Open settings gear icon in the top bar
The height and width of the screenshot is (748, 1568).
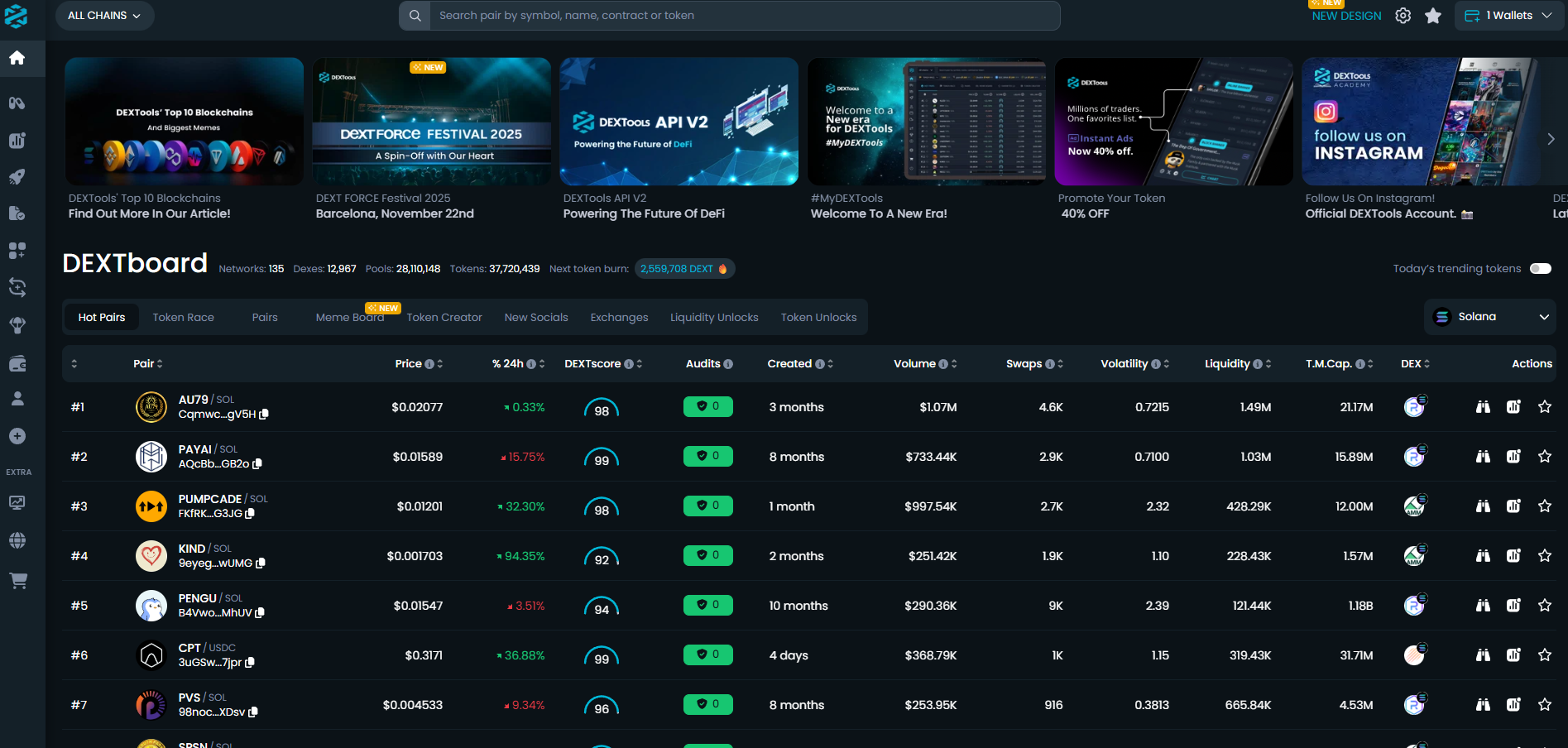pos(1403,16)
